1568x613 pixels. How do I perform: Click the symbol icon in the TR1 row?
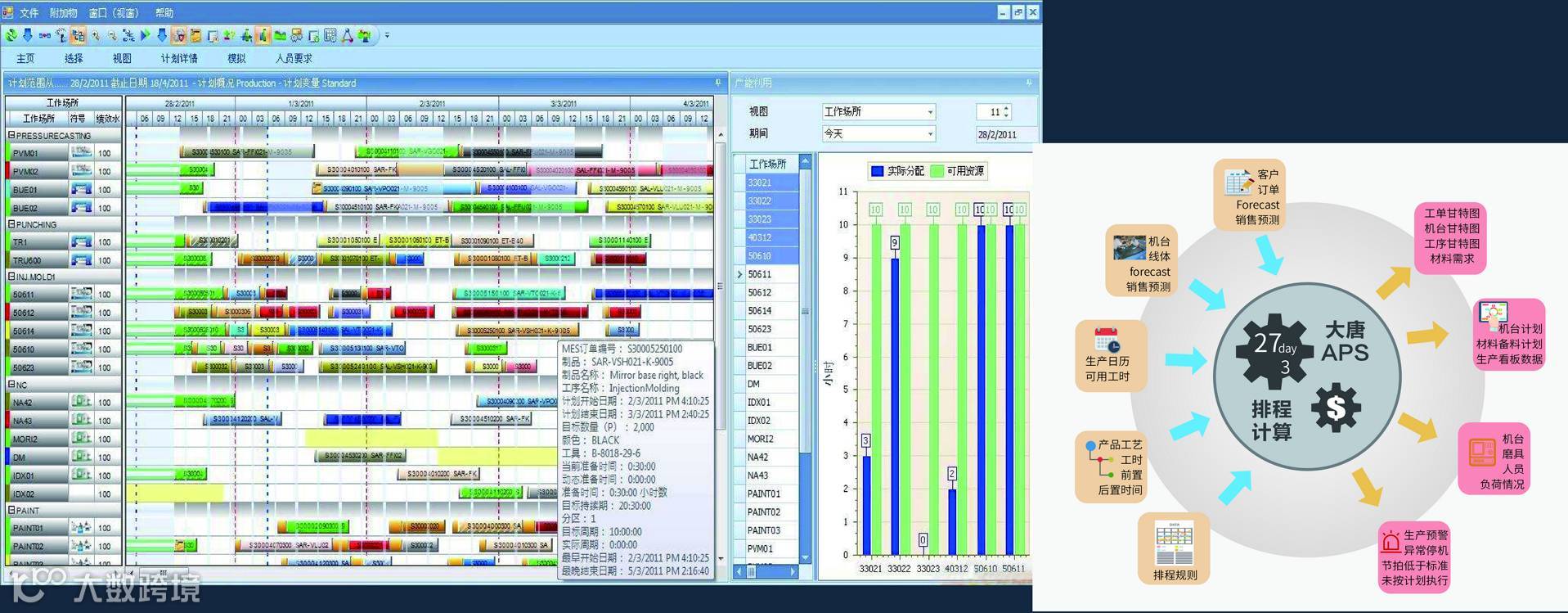(x=81, y=241)
